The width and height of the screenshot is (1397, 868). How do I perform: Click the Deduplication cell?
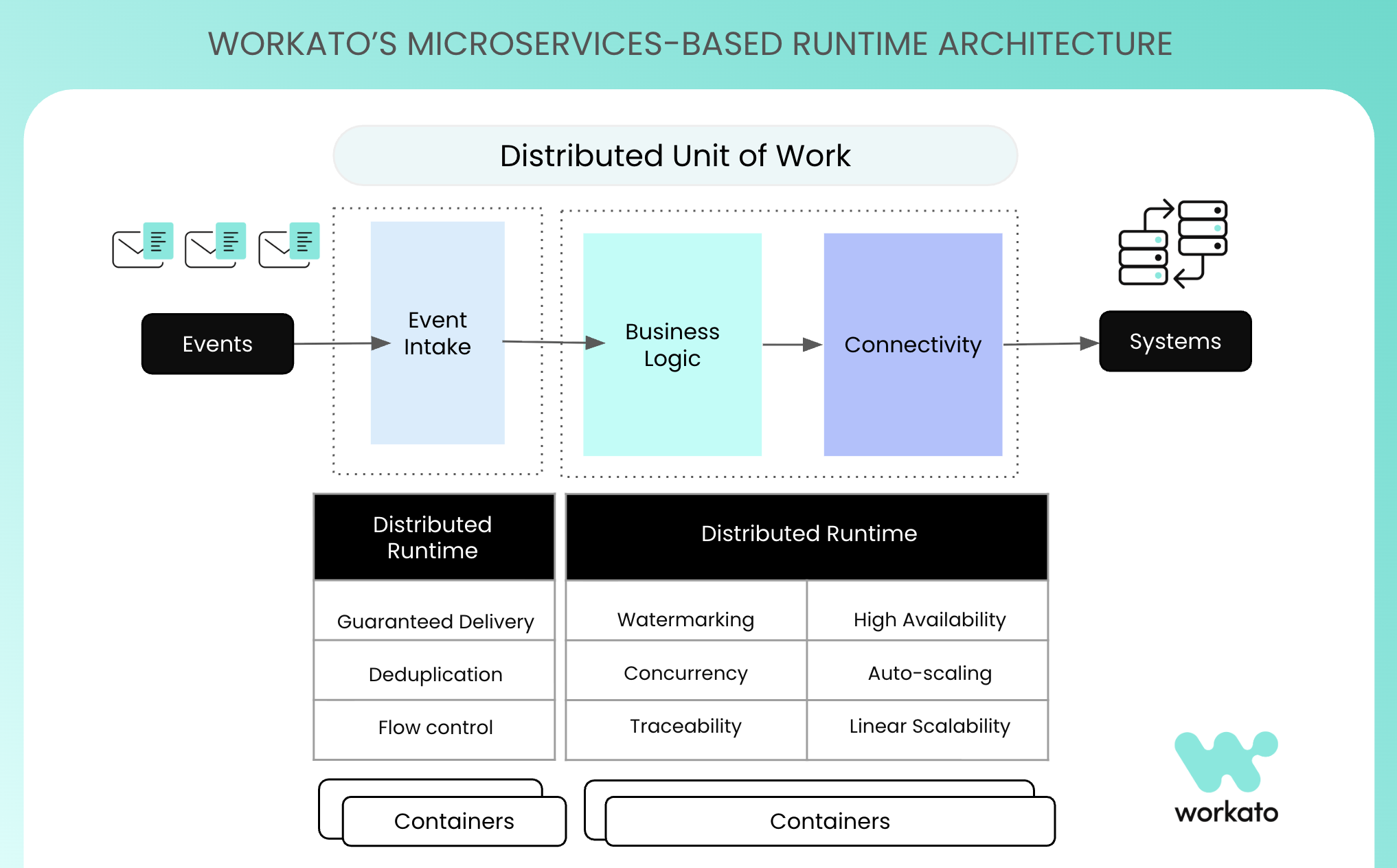435,674
